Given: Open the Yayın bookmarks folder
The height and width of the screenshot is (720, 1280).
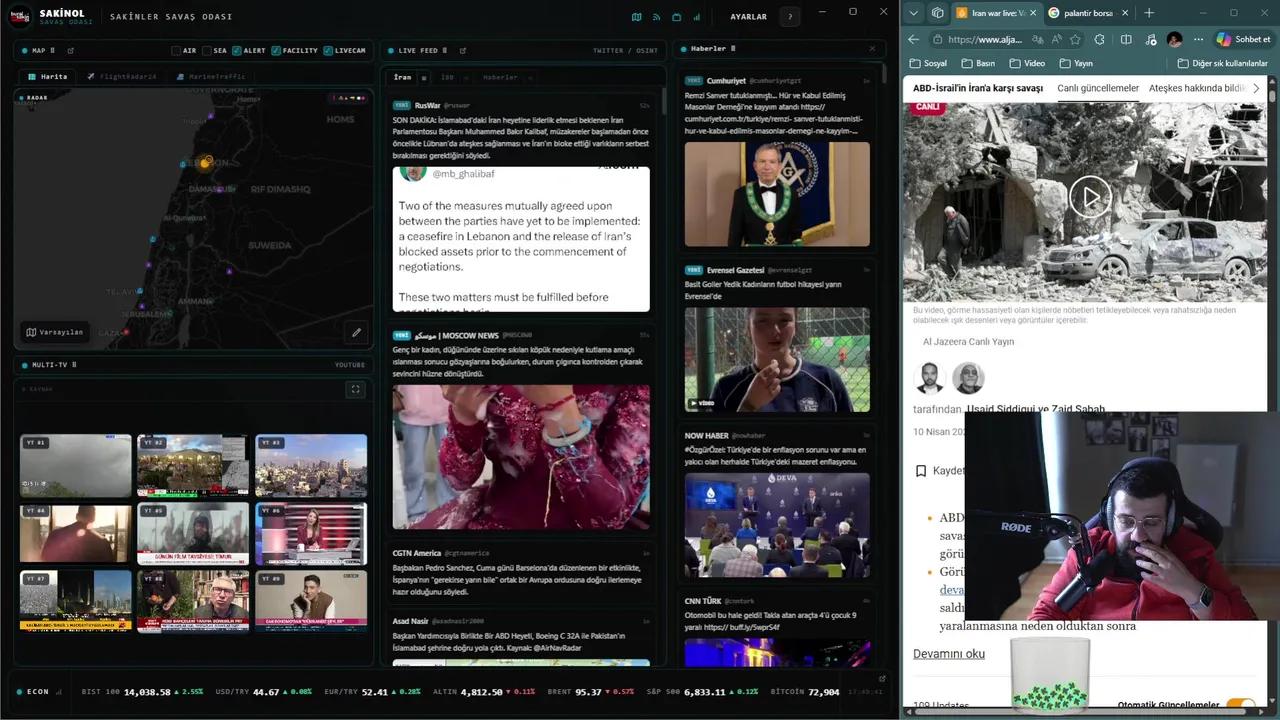Looking at the screenshot, I should pyautogui.click(x=1076, y=63).
